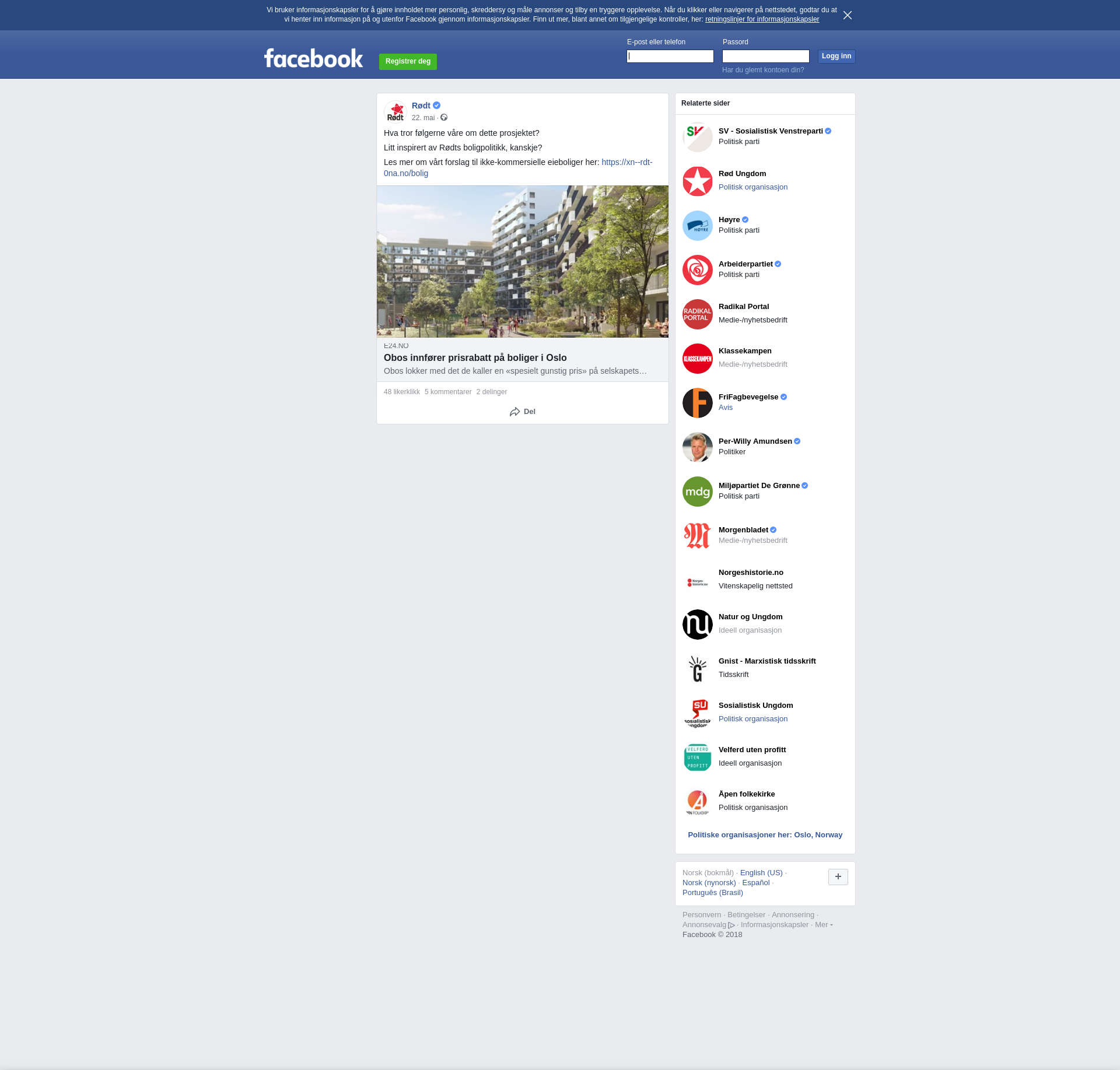Click the Facebook logo
Screen dimensions: 1120x1070
(313, 58)
